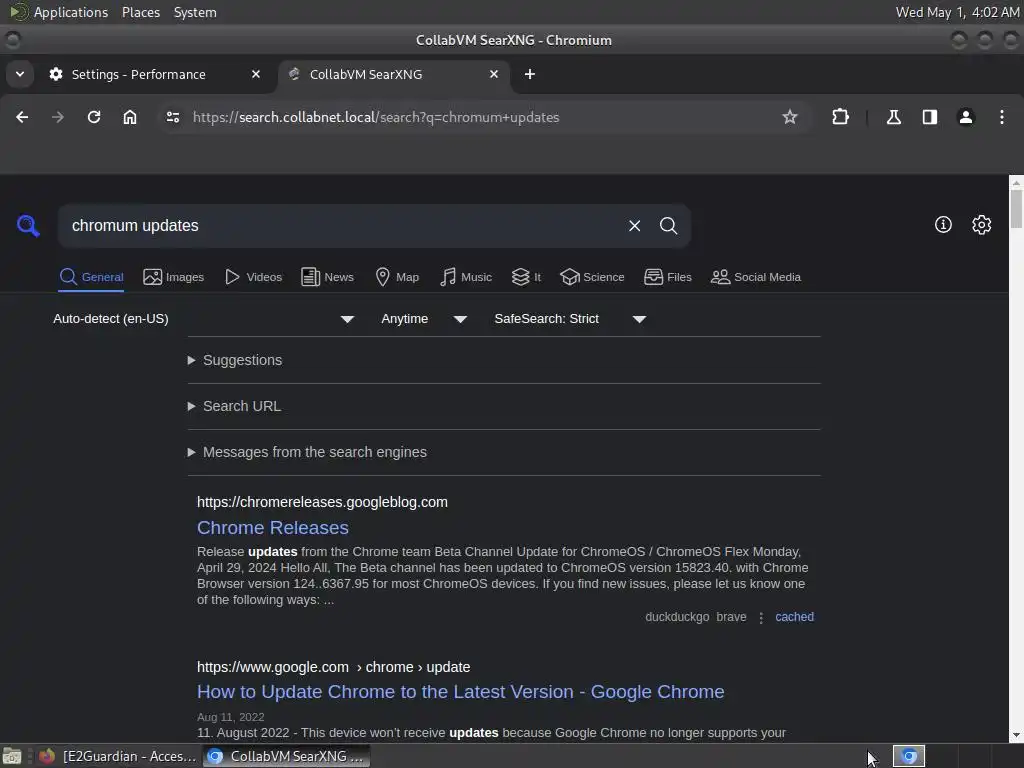Open How to Update Chrome result
Screen dimensions: 1024x768
pyautogui.click(x=460, y=692)
